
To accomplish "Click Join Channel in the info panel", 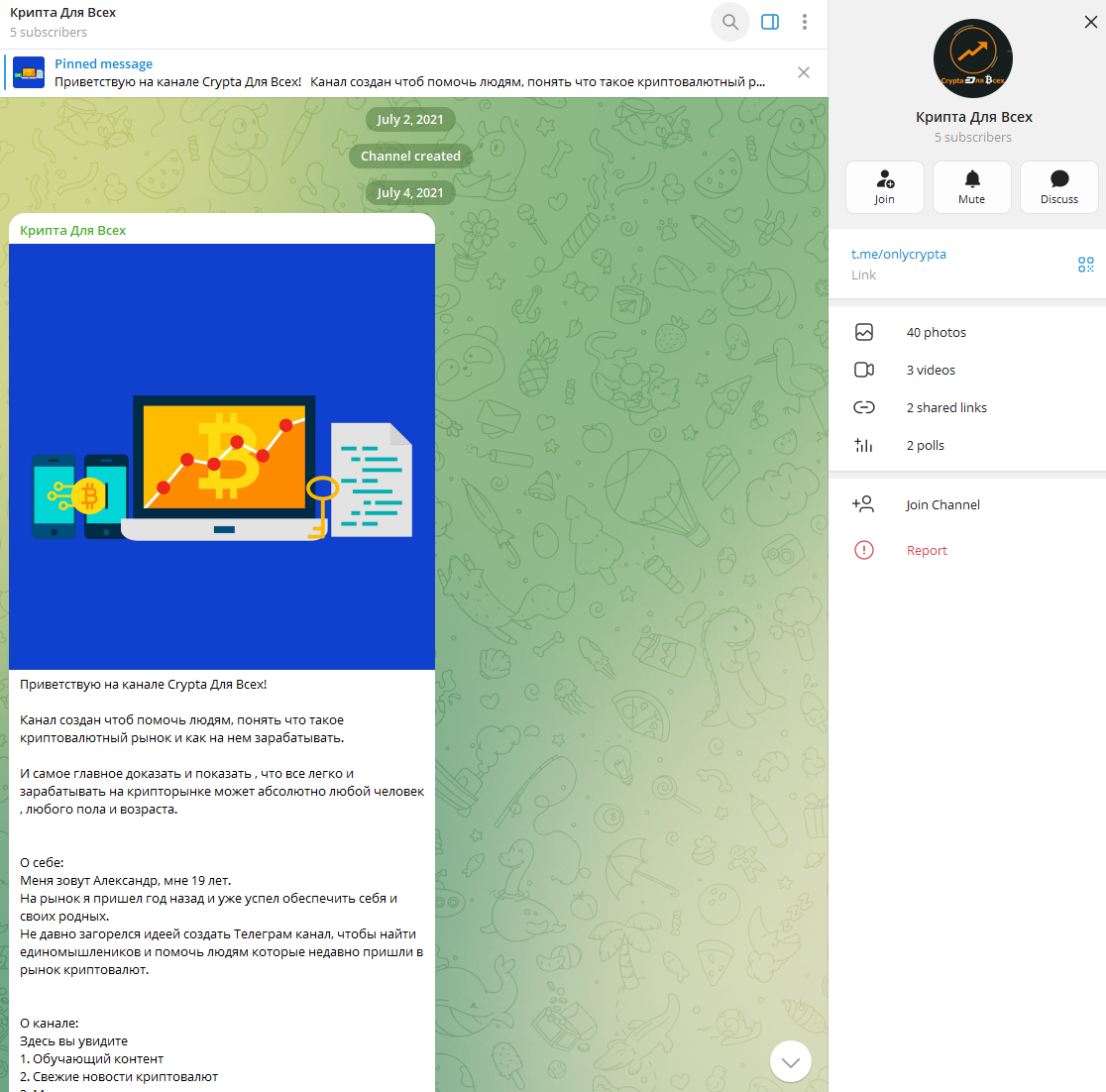I will tap(967, 504).
